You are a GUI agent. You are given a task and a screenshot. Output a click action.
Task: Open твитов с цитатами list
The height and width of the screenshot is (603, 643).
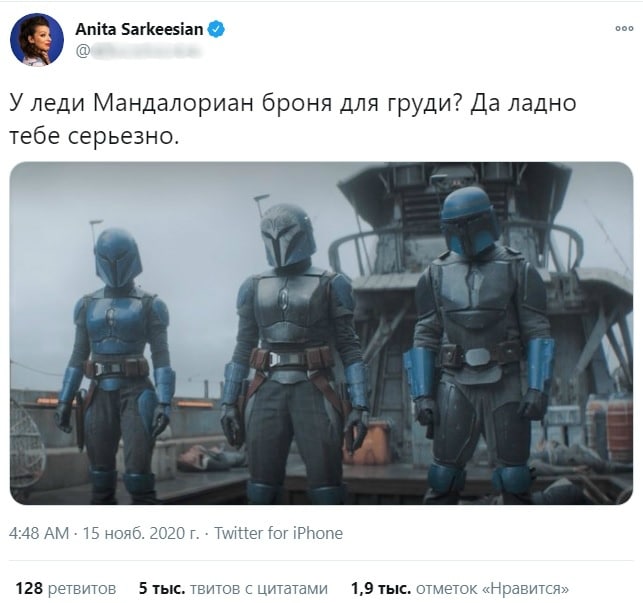[x=258, y=589]
